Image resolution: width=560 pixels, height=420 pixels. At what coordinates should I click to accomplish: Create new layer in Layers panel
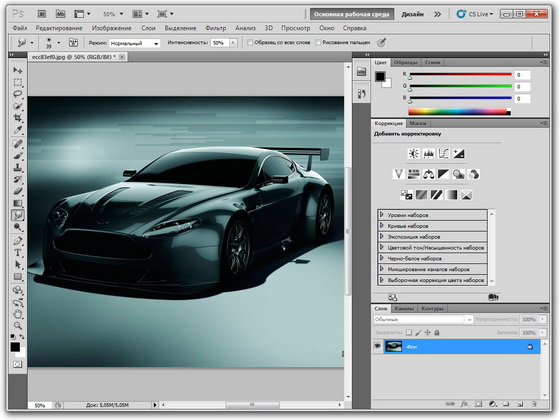point(520,404)
